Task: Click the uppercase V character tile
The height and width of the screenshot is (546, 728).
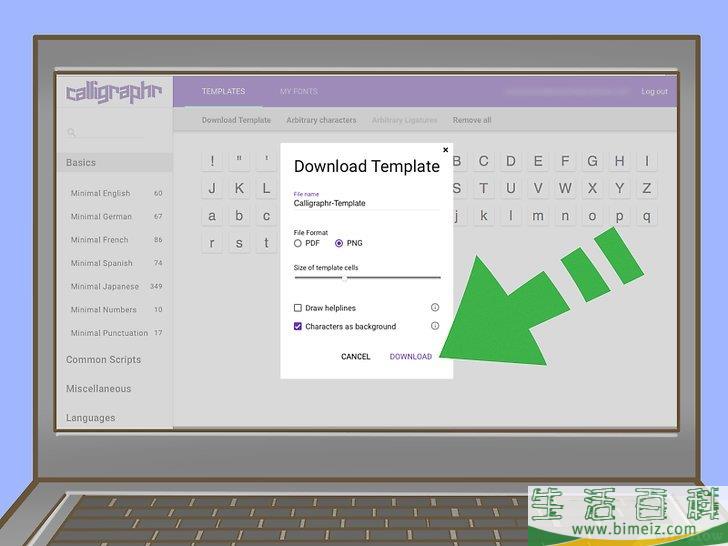Action: [538, 188]
